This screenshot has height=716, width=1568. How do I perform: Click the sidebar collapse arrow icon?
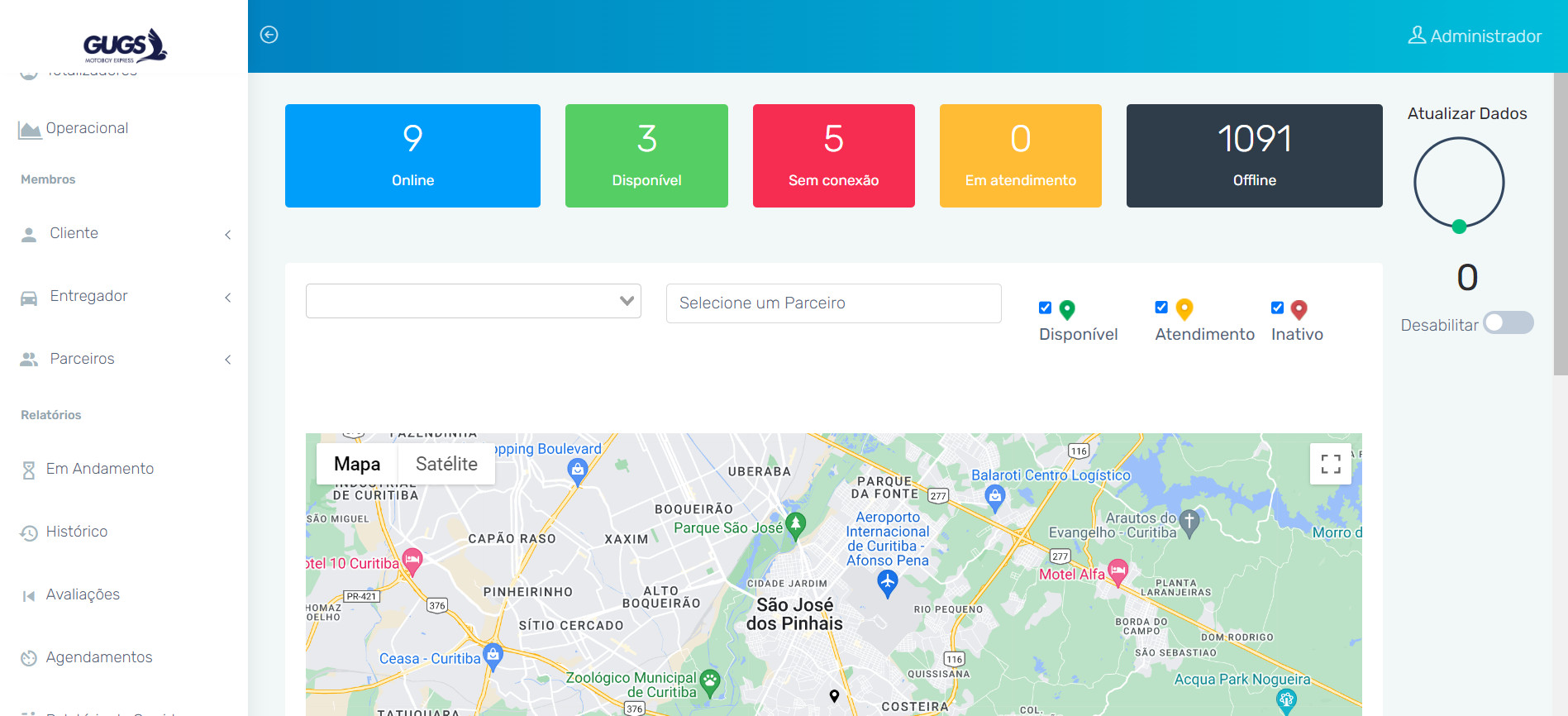pyautogui.click(x=269, y=35)
